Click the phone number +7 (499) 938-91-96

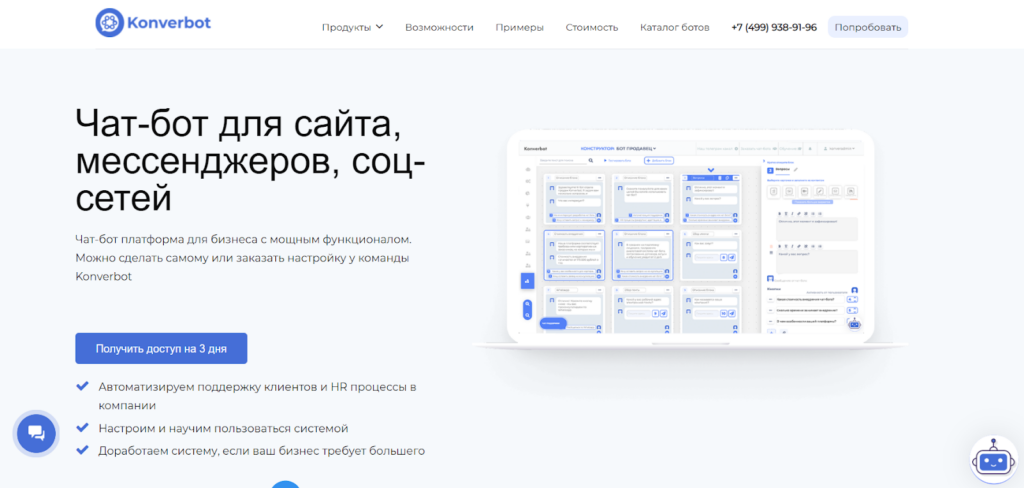773,27
